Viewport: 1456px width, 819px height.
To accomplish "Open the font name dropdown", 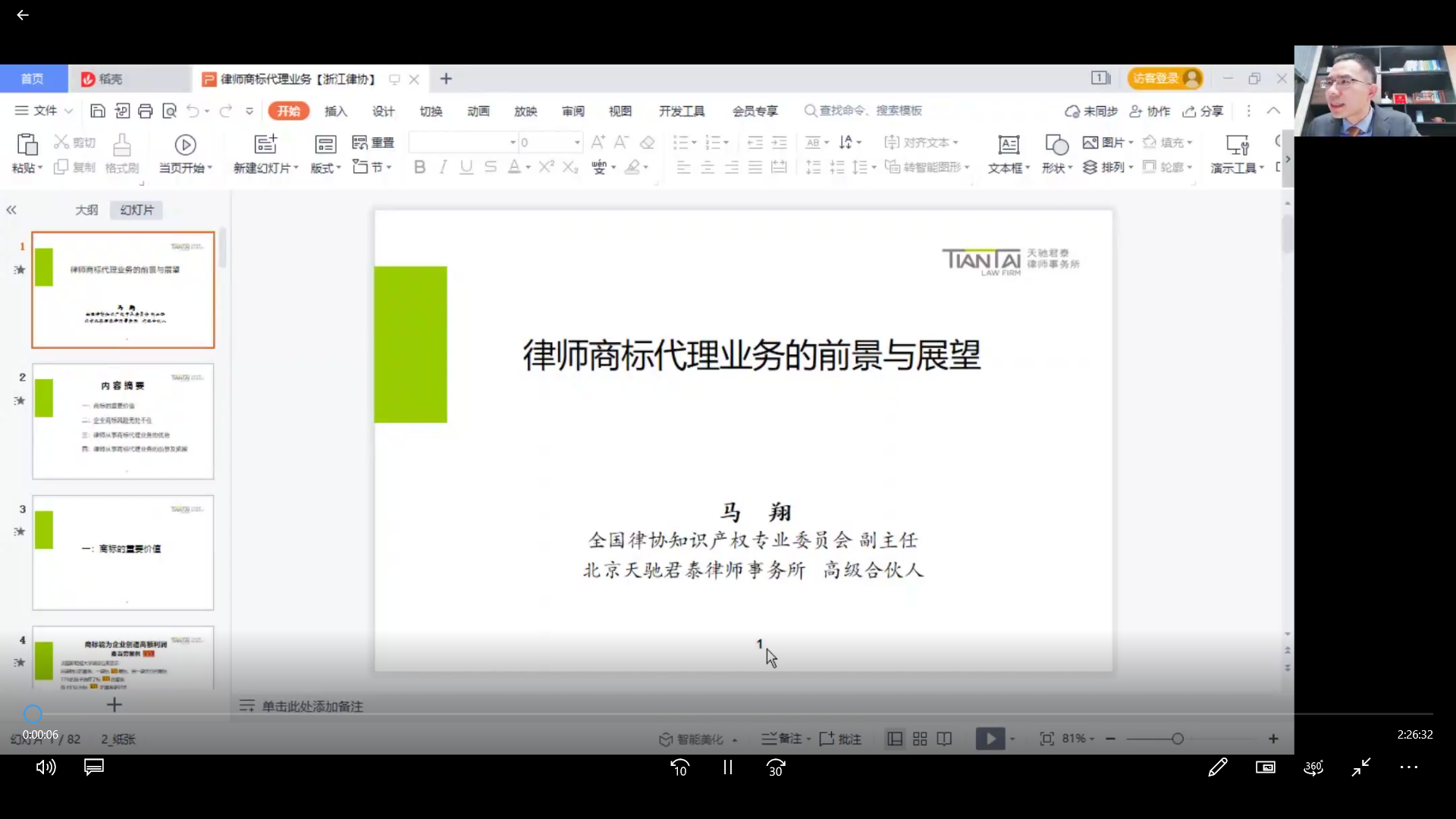I will (x=513, y=143).
